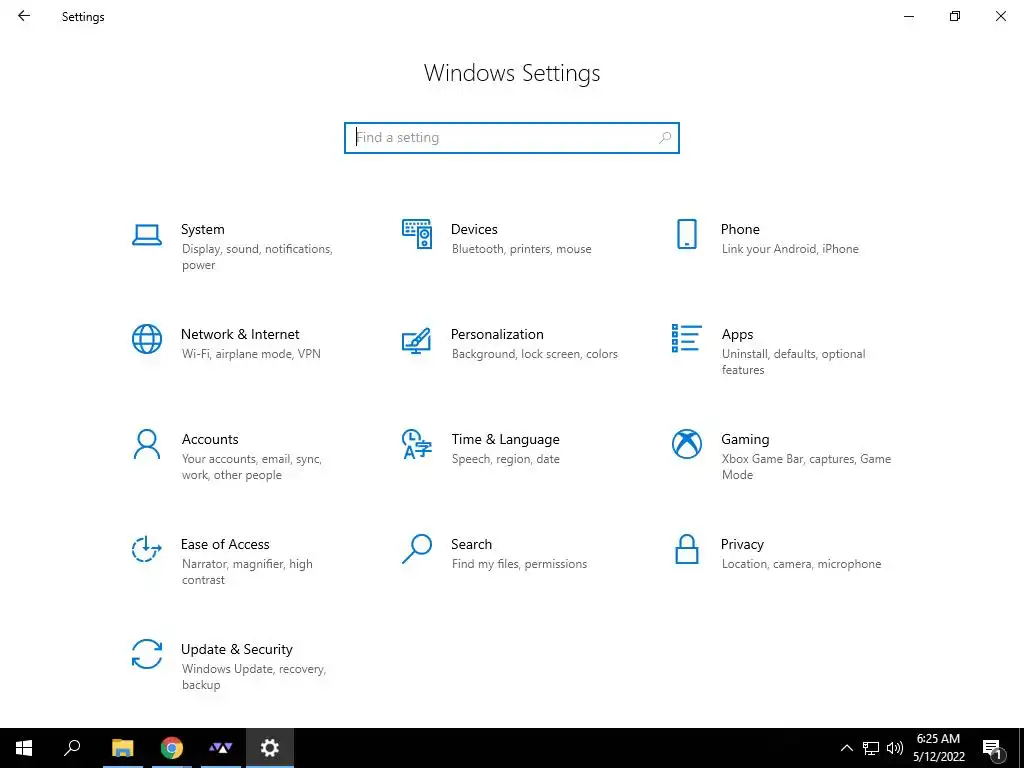This screenshot has width=1024, height=768.
Task: Open the System laptop icon
Action: click(147, 234)
